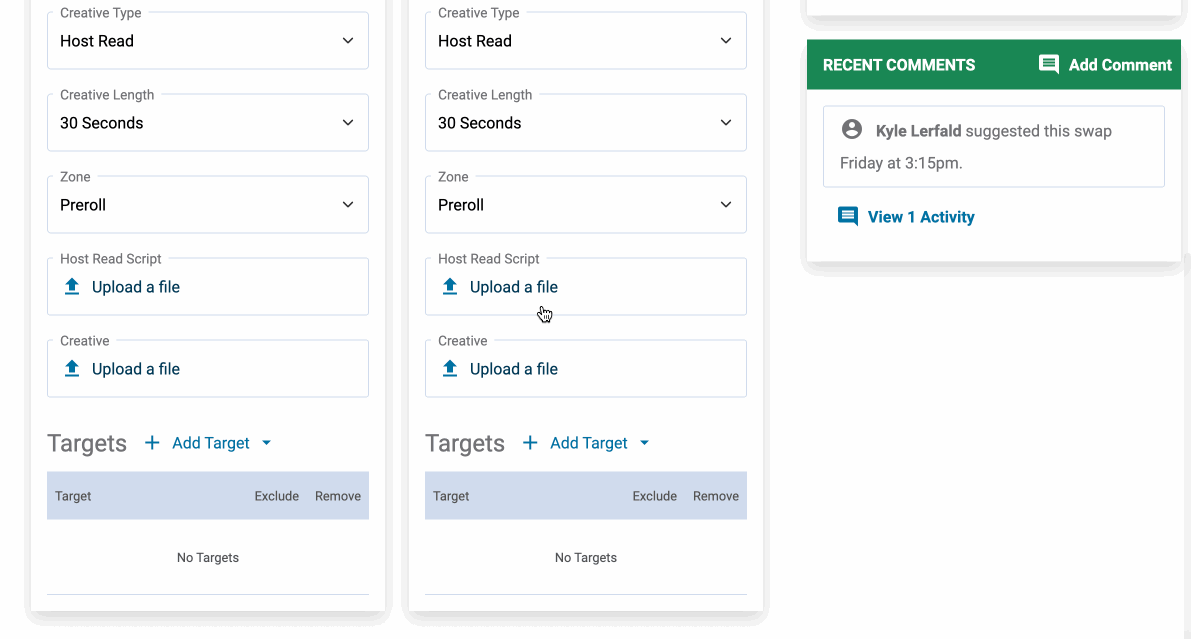The image size is (1191, 639).
Task: Click upload icon for left Host Read Script
Action: (x=72, y=287)
